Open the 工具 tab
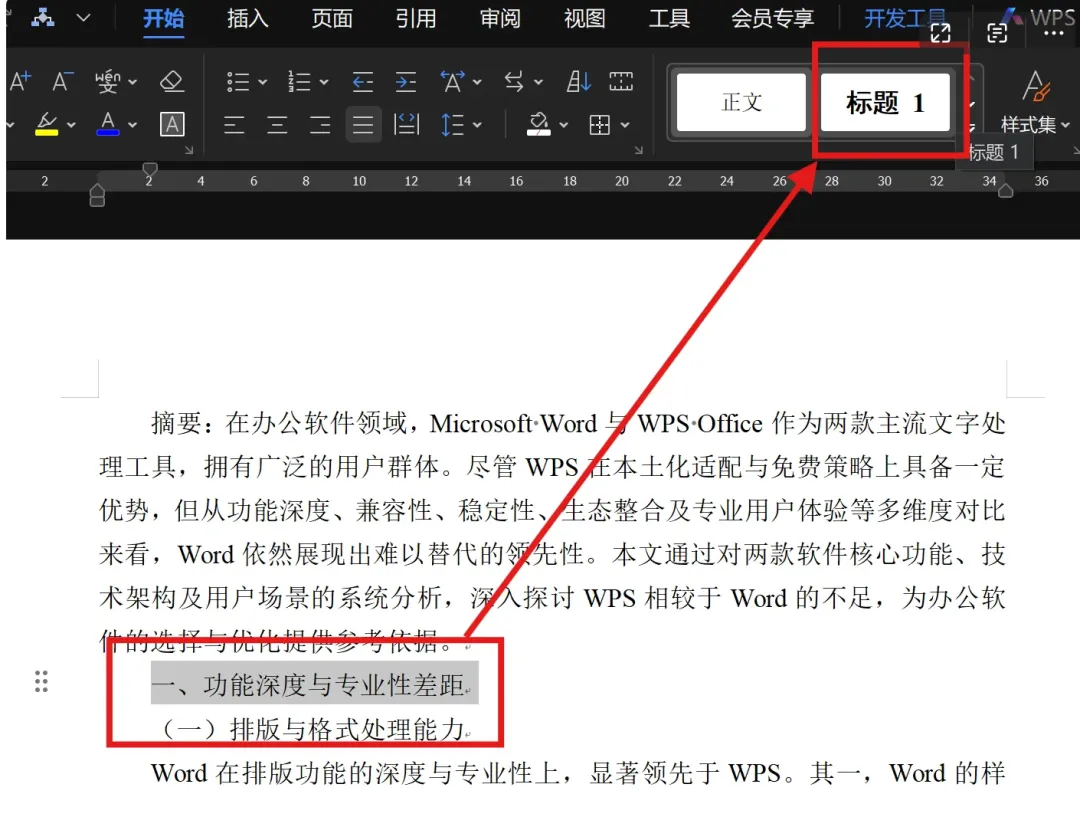 click(x=669, y=18)
